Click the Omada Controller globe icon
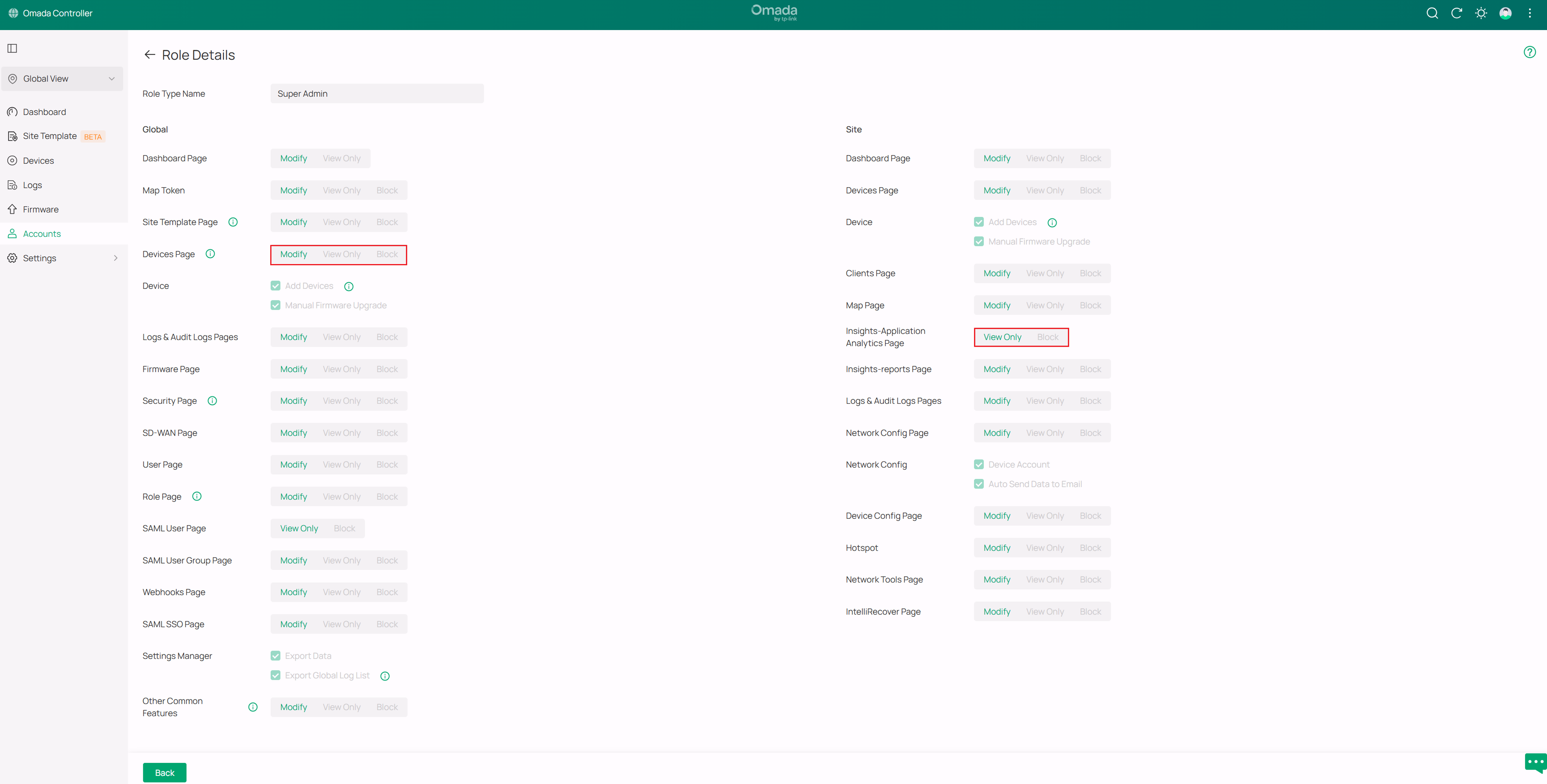 tap(13, 13)
